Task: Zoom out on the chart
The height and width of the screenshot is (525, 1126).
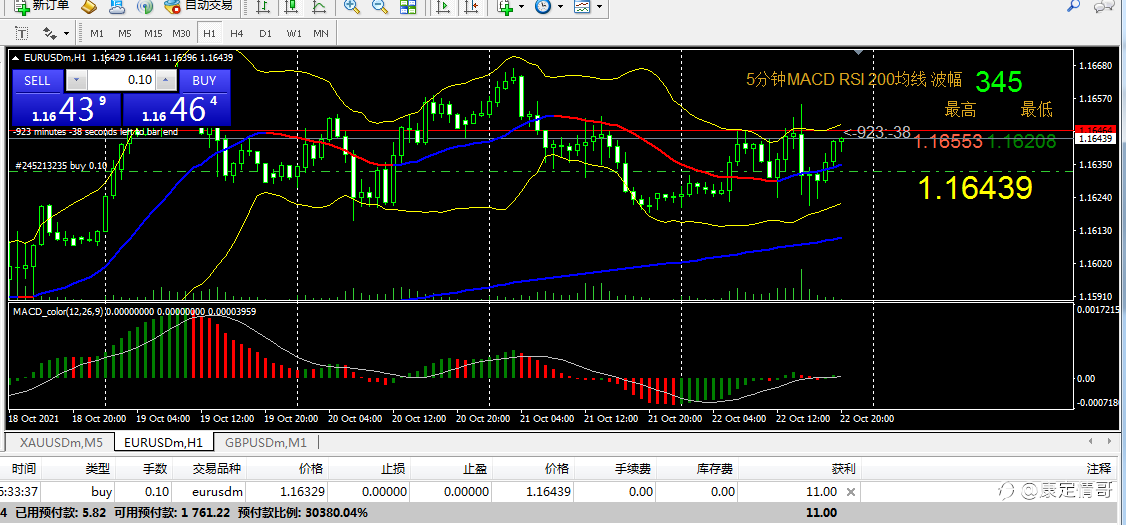Action: pyautogui.click(x=380, y=6)
